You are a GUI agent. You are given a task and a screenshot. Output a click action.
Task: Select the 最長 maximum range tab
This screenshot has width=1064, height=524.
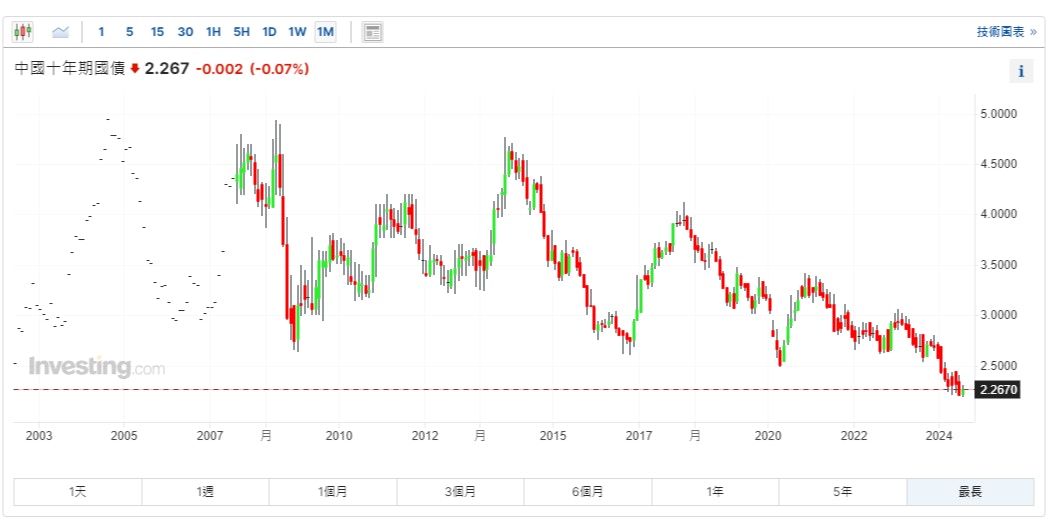click(x=970, y=492)
